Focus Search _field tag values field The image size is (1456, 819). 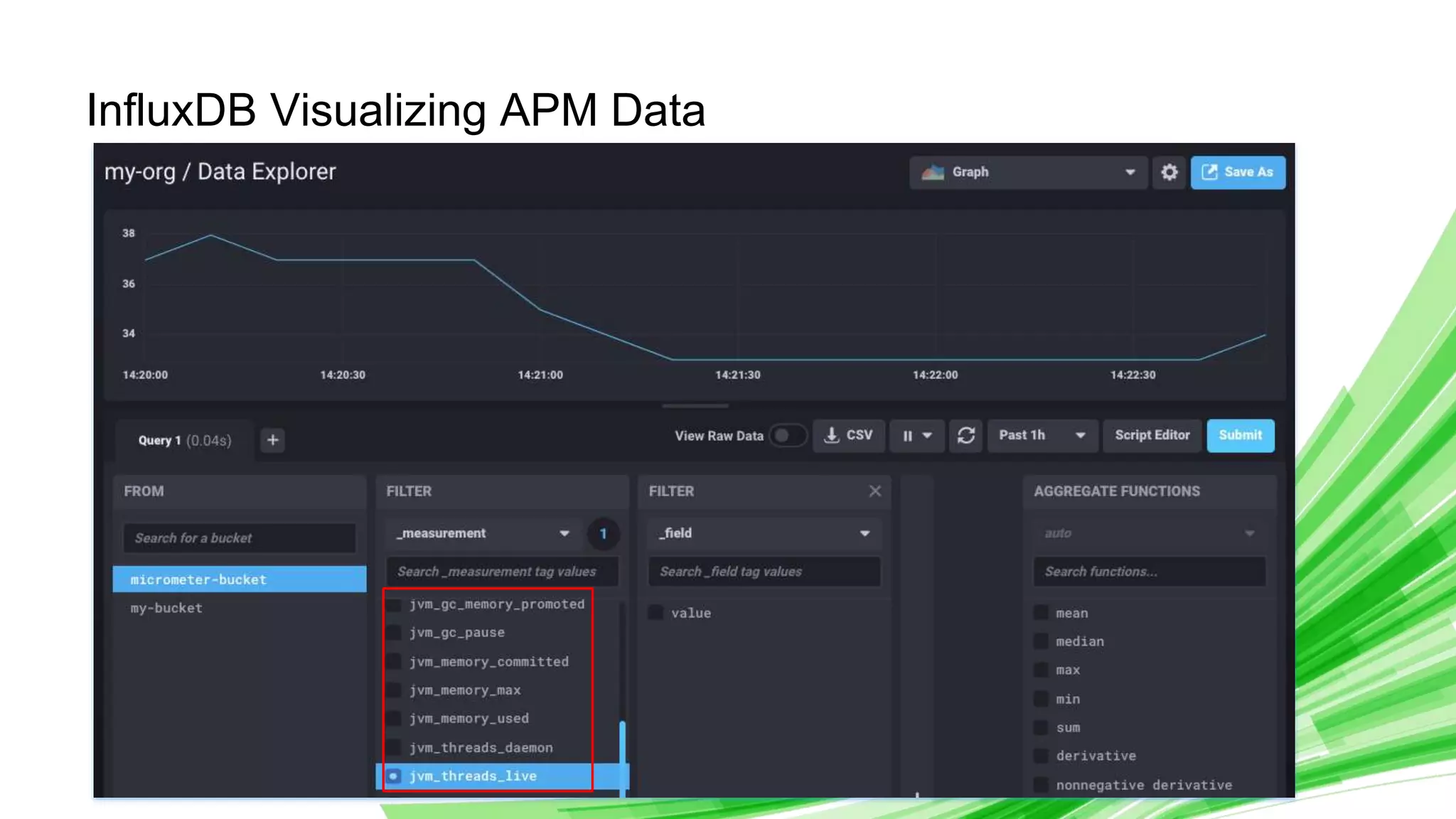click(x=765, y=572)
